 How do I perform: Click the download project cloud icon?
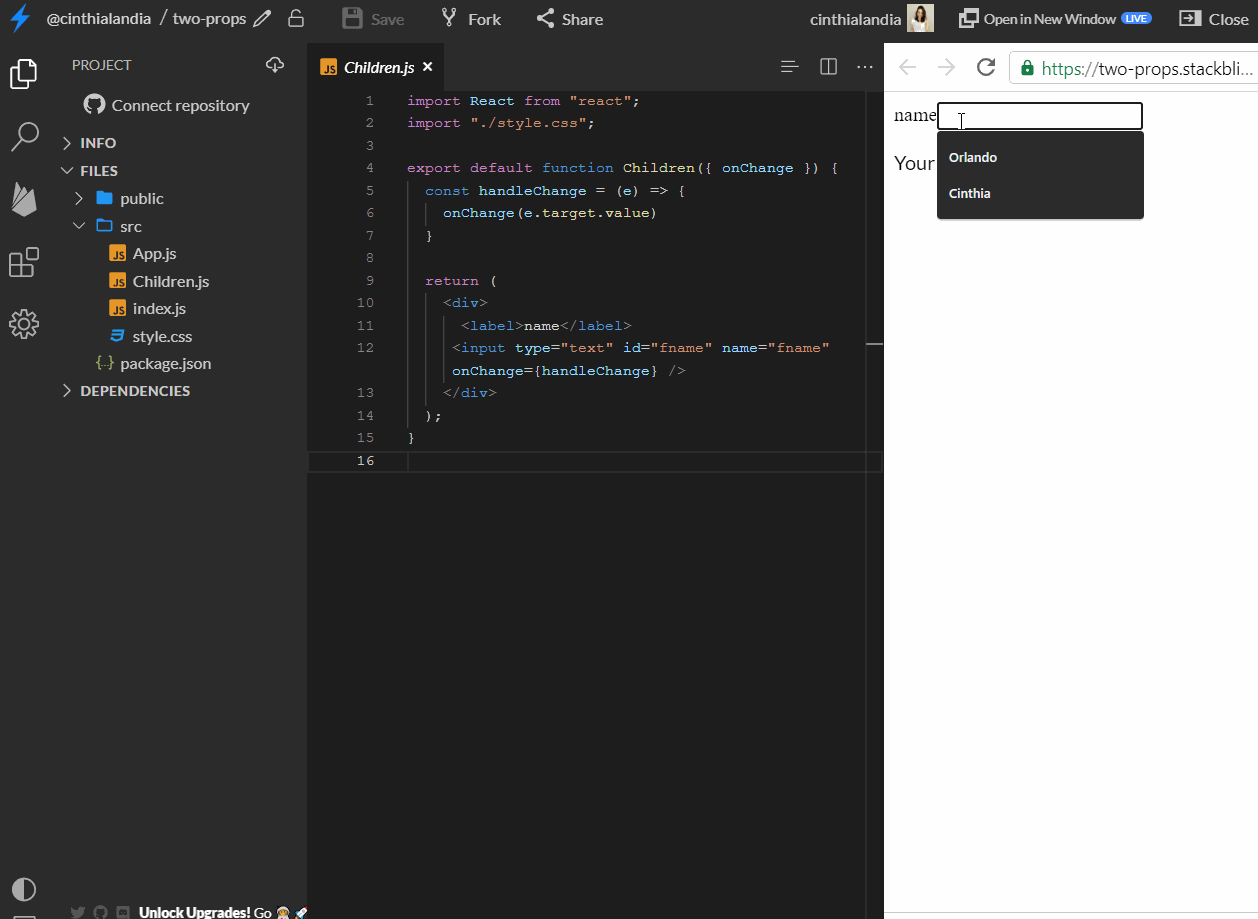(275, 65)
